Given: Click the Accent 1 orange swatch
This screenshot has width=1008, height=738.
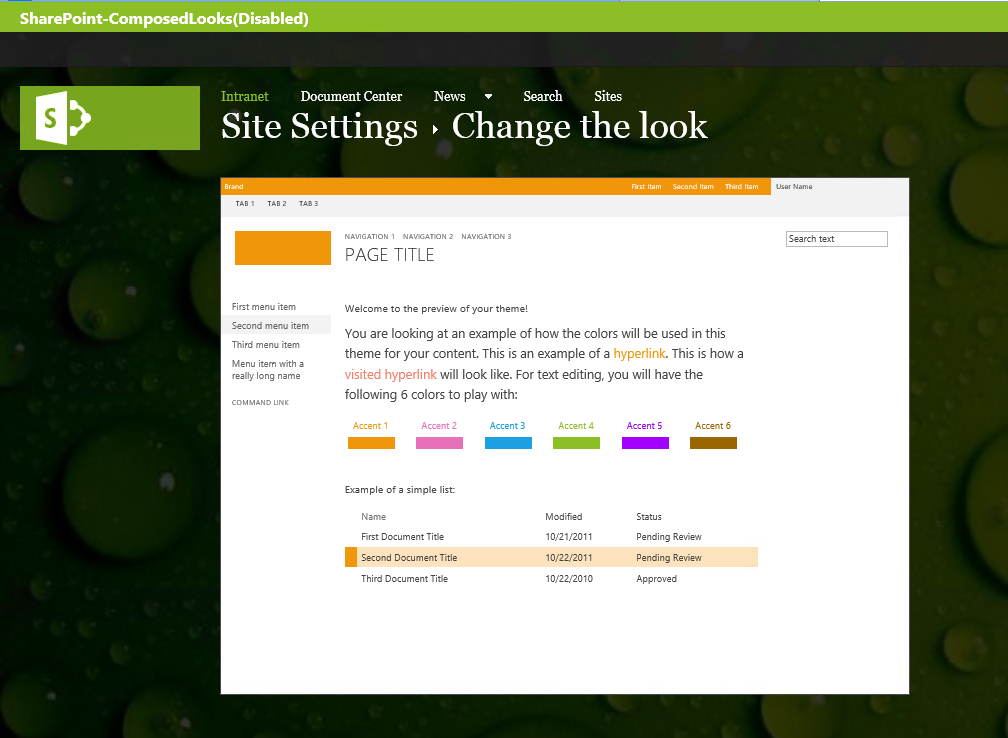Looking at the screenshot, I should pyautogui.click(x=372, y=443).
